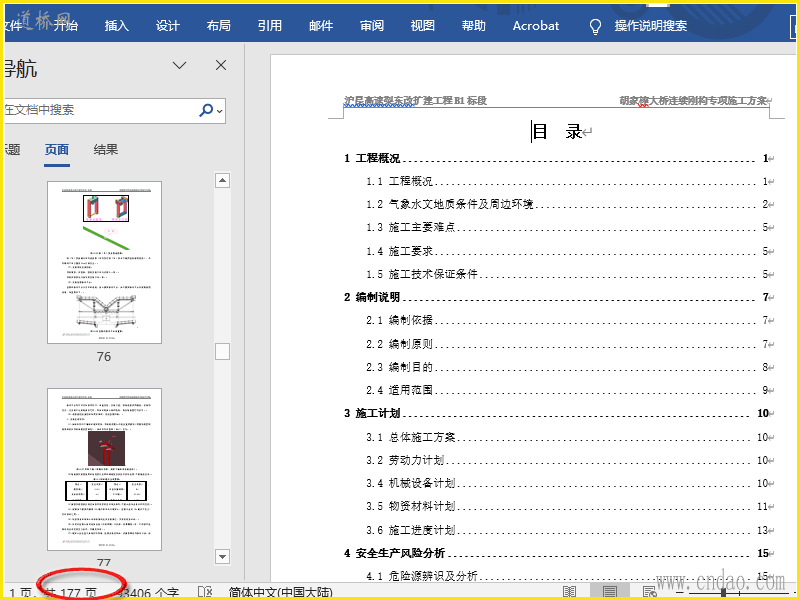Image resolution: width=800 pixels, height=600 pixels.
Task: Click the 操作说明搜索 search box
Action: pos(651,26)
